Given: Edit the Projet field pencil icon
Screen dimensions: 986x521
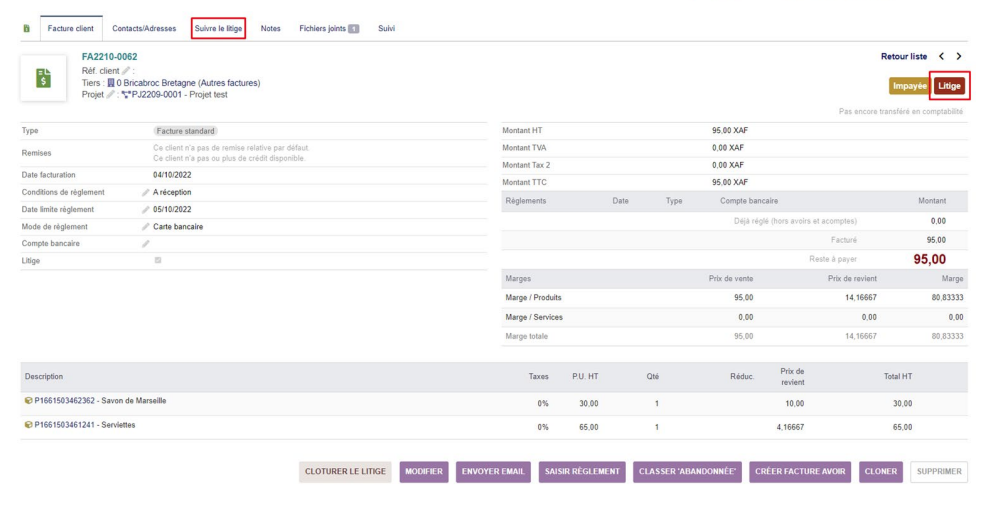Looking at the screenshot, I should (x=111, y=95).
